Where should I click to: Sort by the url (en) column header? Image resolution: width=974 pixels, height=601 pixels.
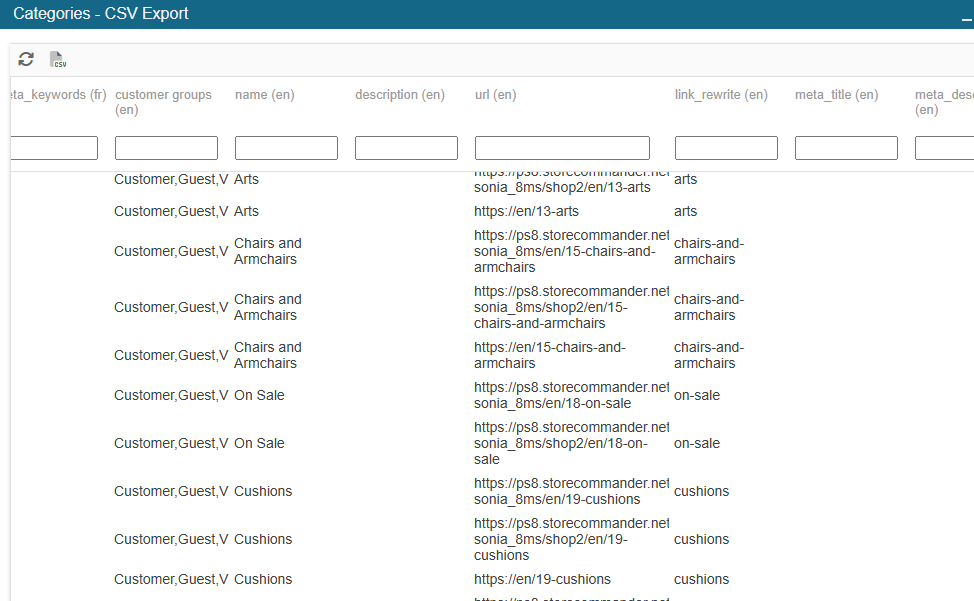pyautogui.click(x=496, y=94)
